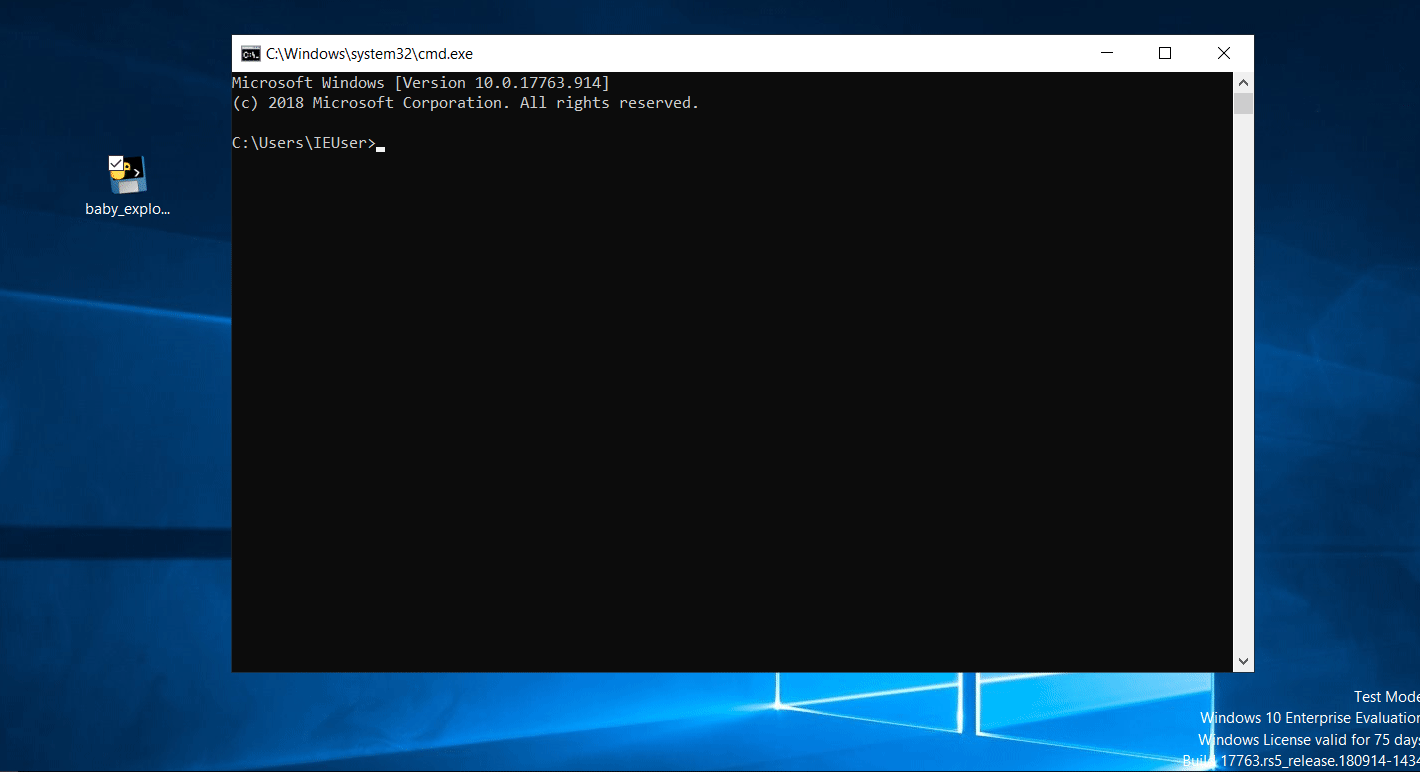
Task: Click the console scrollbar down arrow
Action: (1243, 661)
